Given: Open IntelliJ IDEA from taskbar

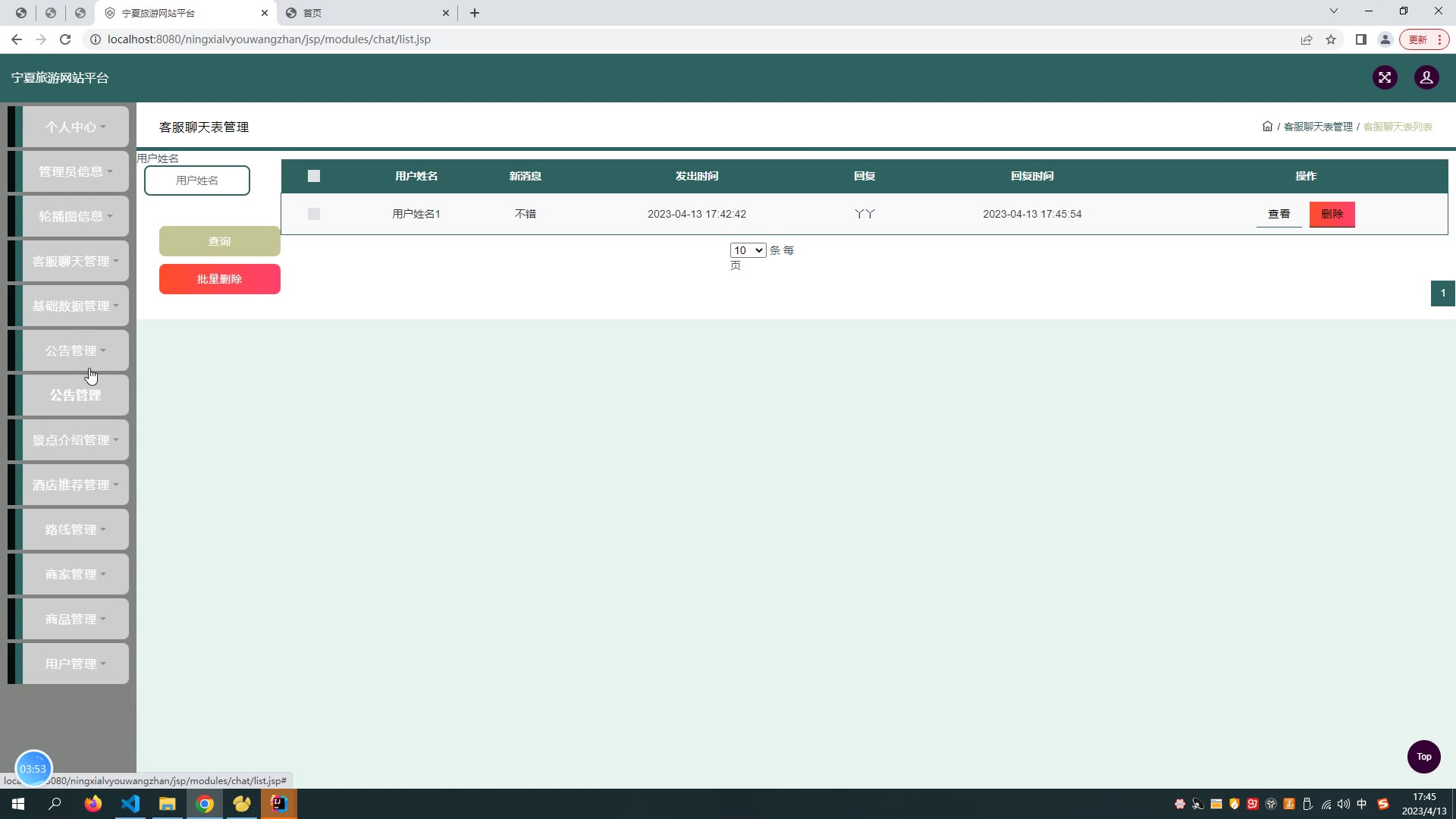Looking at the screenshot, I should coord(279,804).
